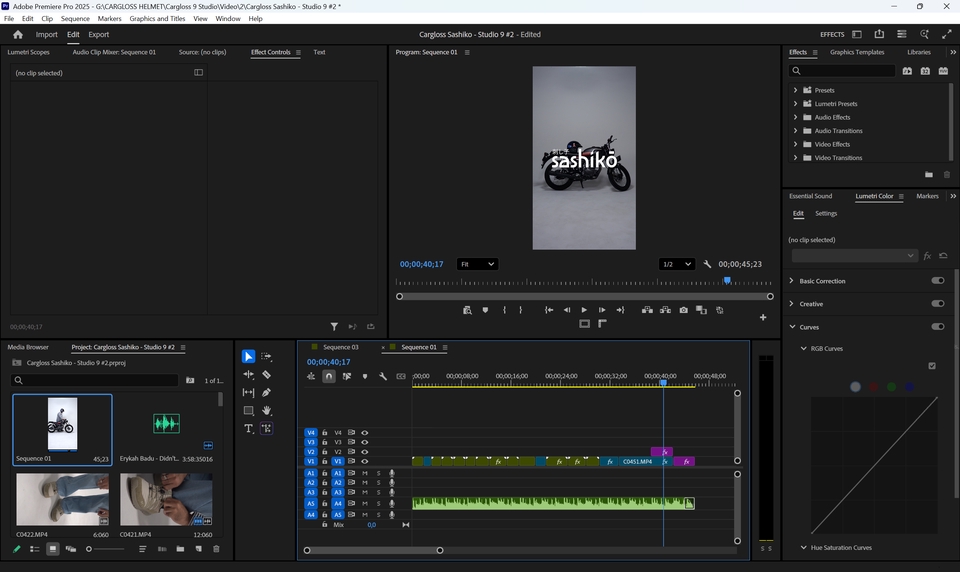
Task: Select the Razor tool in the toolbox
Action: click(266, 375)
